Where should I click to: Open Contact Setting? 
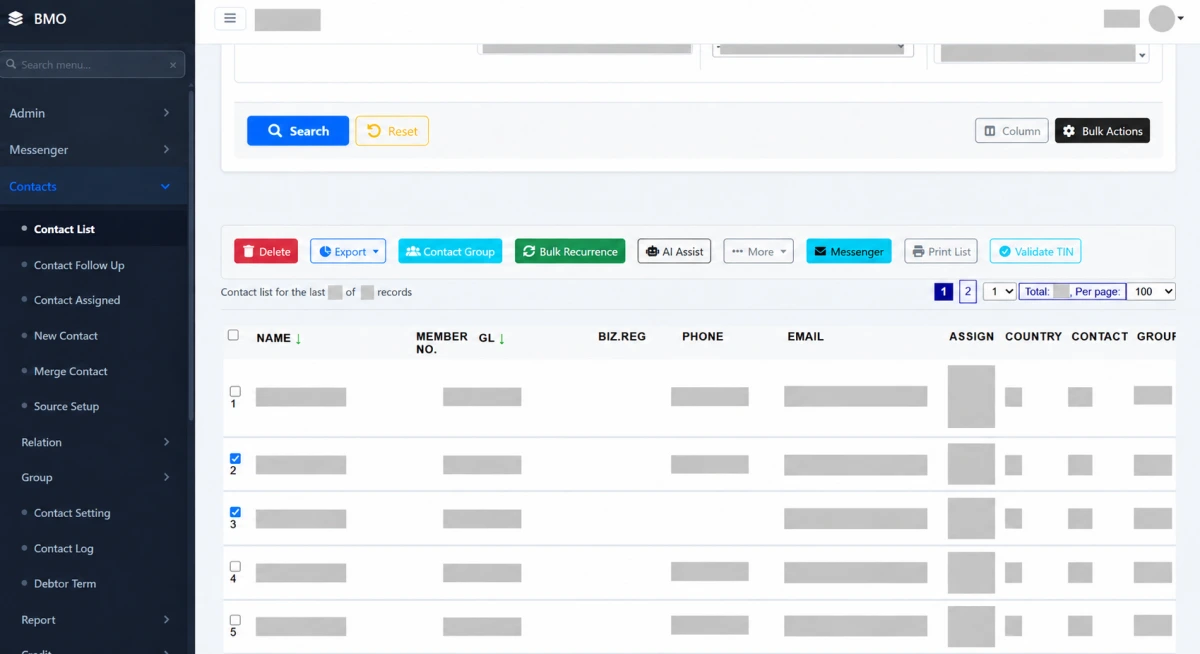coord(72,513)
